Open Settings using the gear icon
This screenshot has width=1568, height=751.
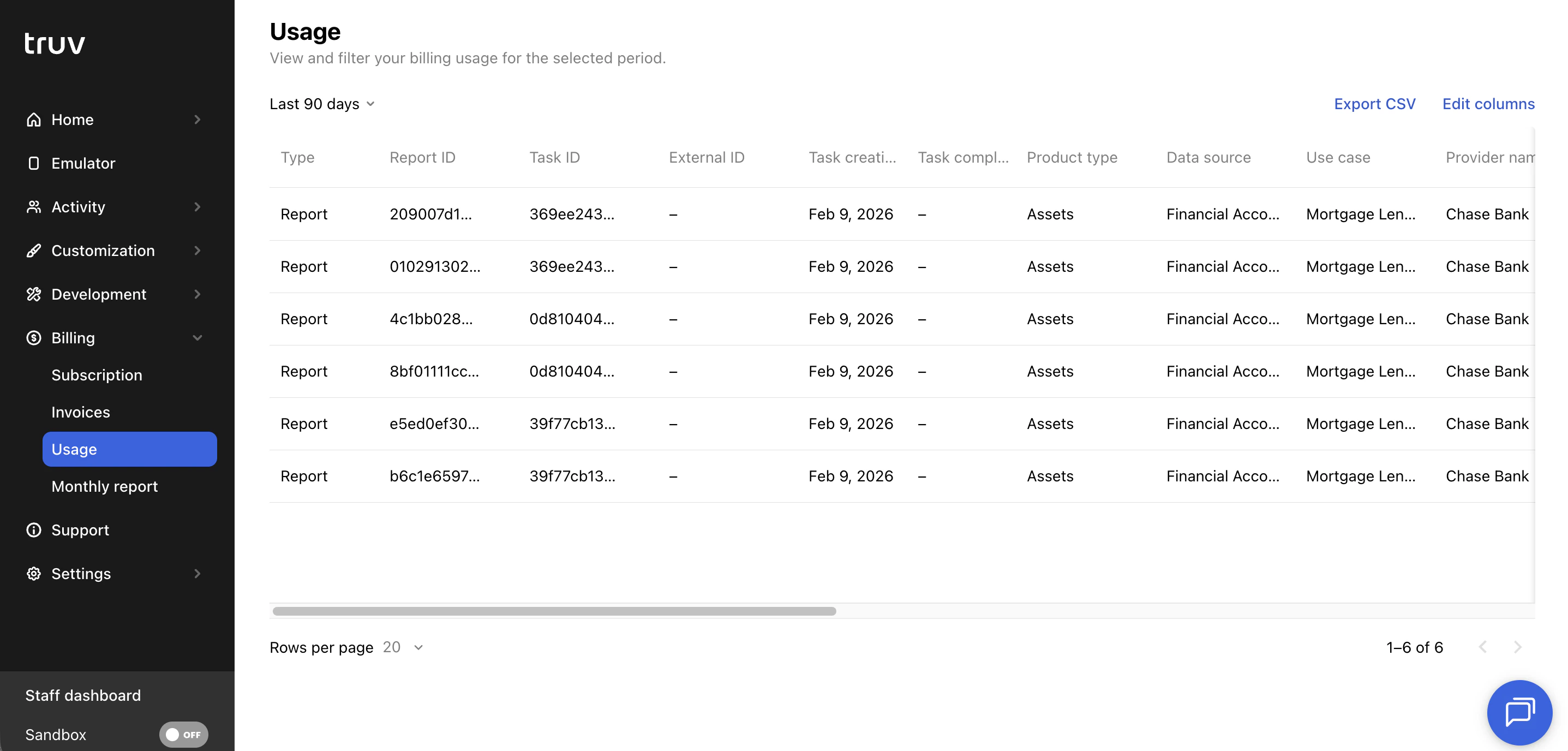34,573
